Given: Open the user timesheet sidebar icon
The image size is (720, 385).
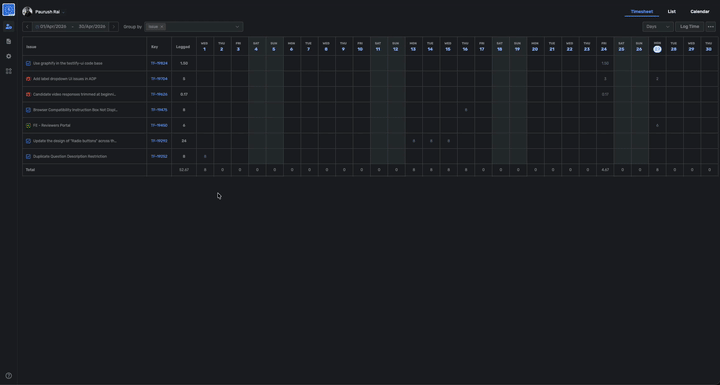Looking at the screenshot, I should pyautogui.click(x=9, y=27).
